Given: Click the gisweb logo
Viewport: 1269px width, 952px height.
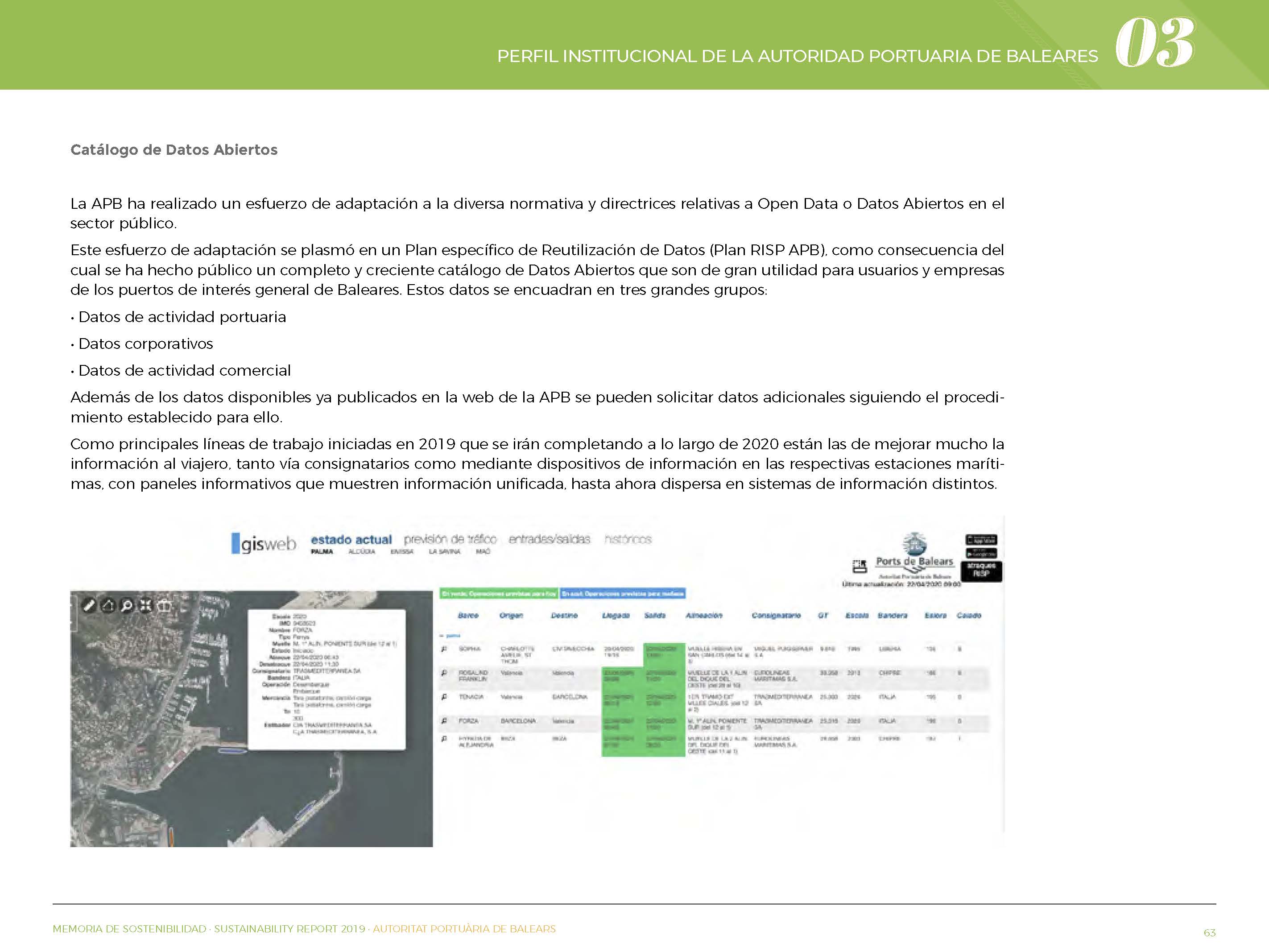Looking at the screenshot, I should pos(264,543).
